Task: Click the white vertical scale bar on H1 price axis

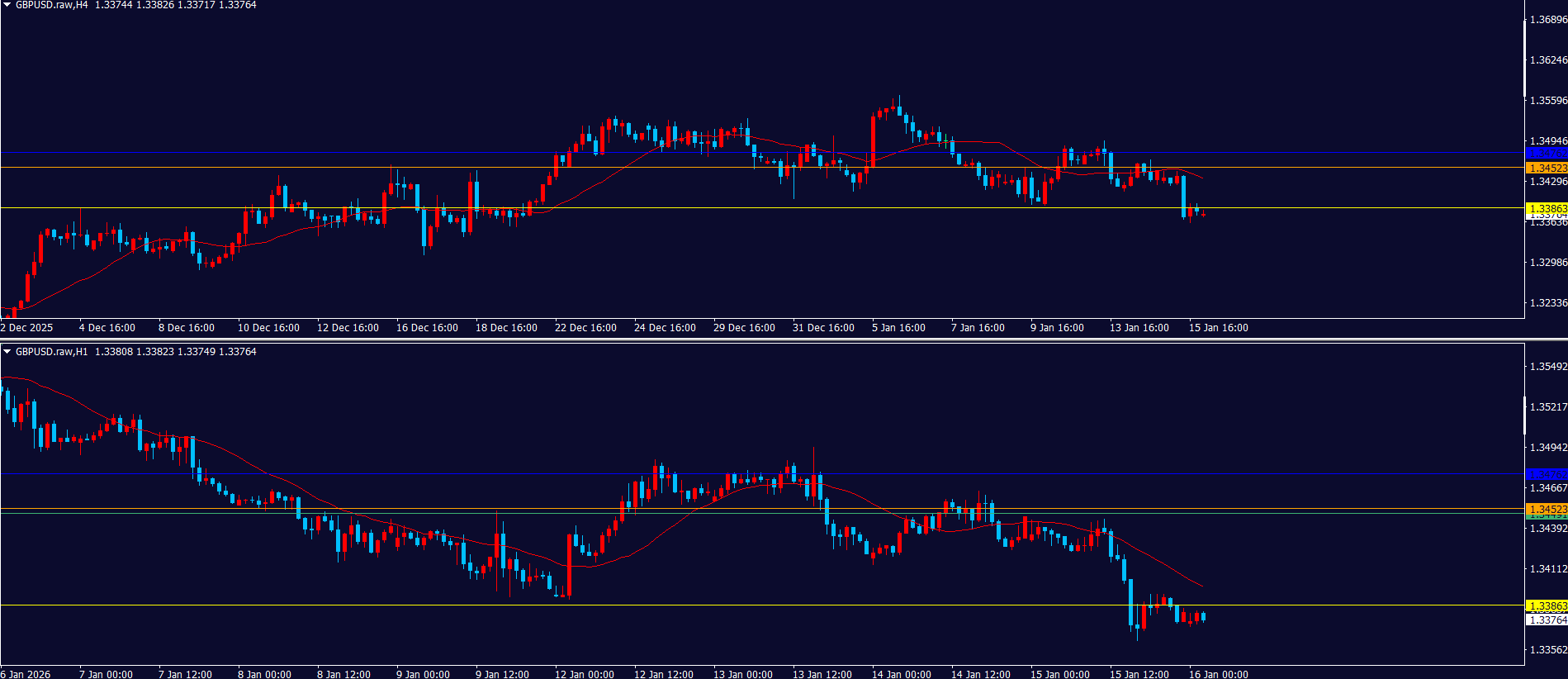Action: (x=1524, y=415)
